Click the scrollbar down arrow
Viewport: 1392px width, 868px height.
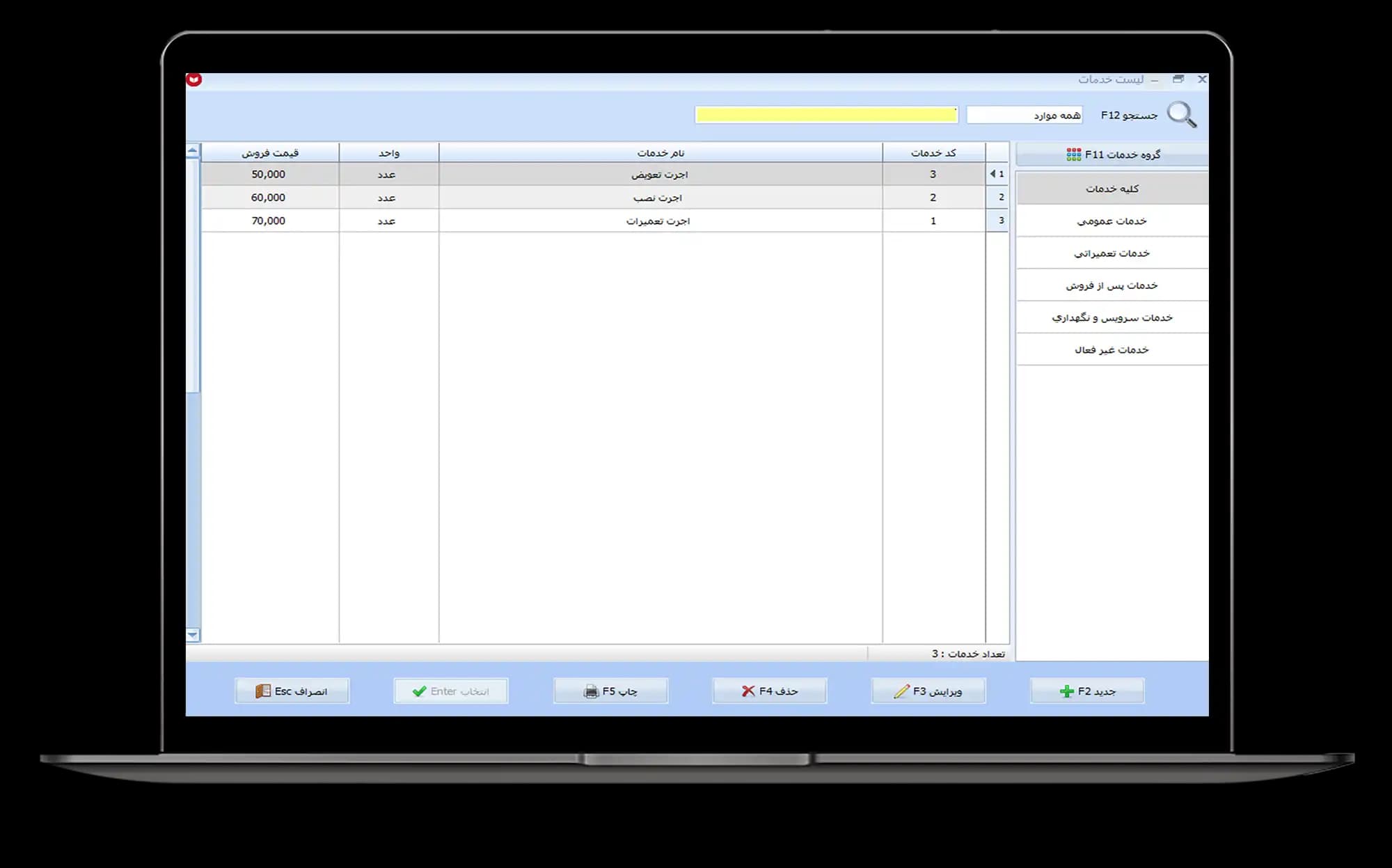193,635
